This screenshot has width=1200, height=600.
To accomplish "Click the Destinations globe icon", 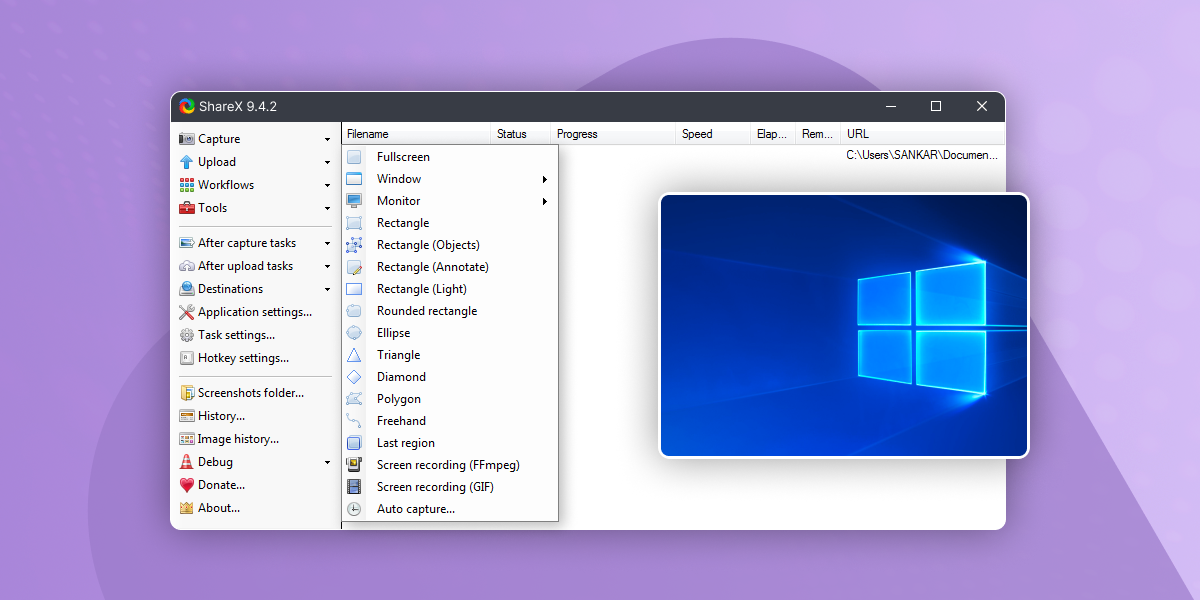I will [186, 289].
